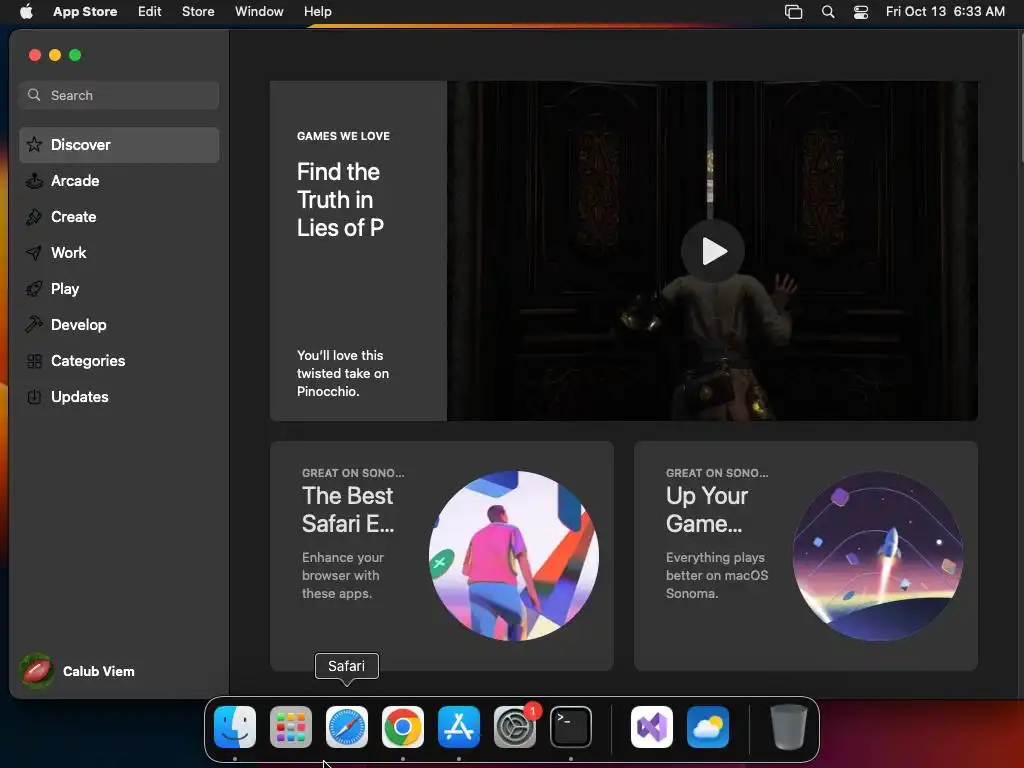Open the Up Your Game story card
This screenshot has width=1024, height=768.
[805, 556]
